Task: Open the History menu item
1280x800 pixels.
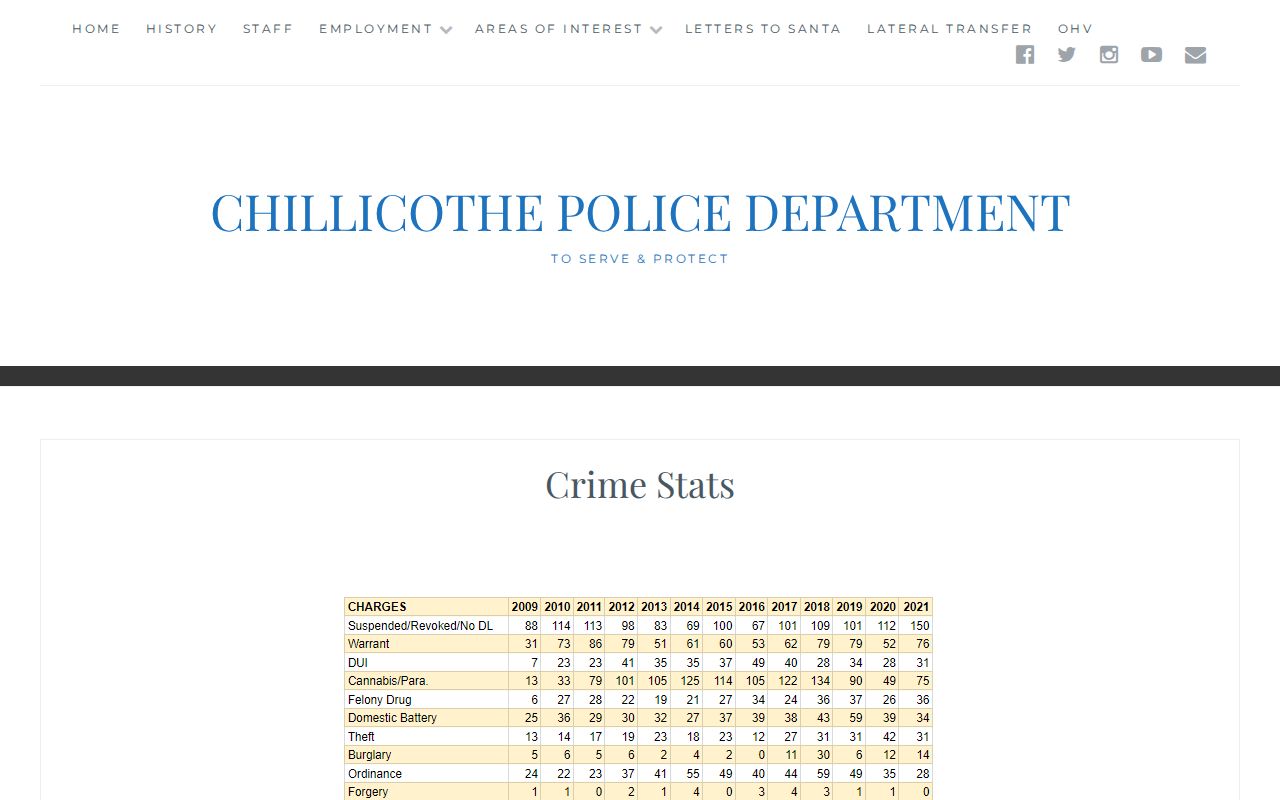Action: (x=181, y=29)
